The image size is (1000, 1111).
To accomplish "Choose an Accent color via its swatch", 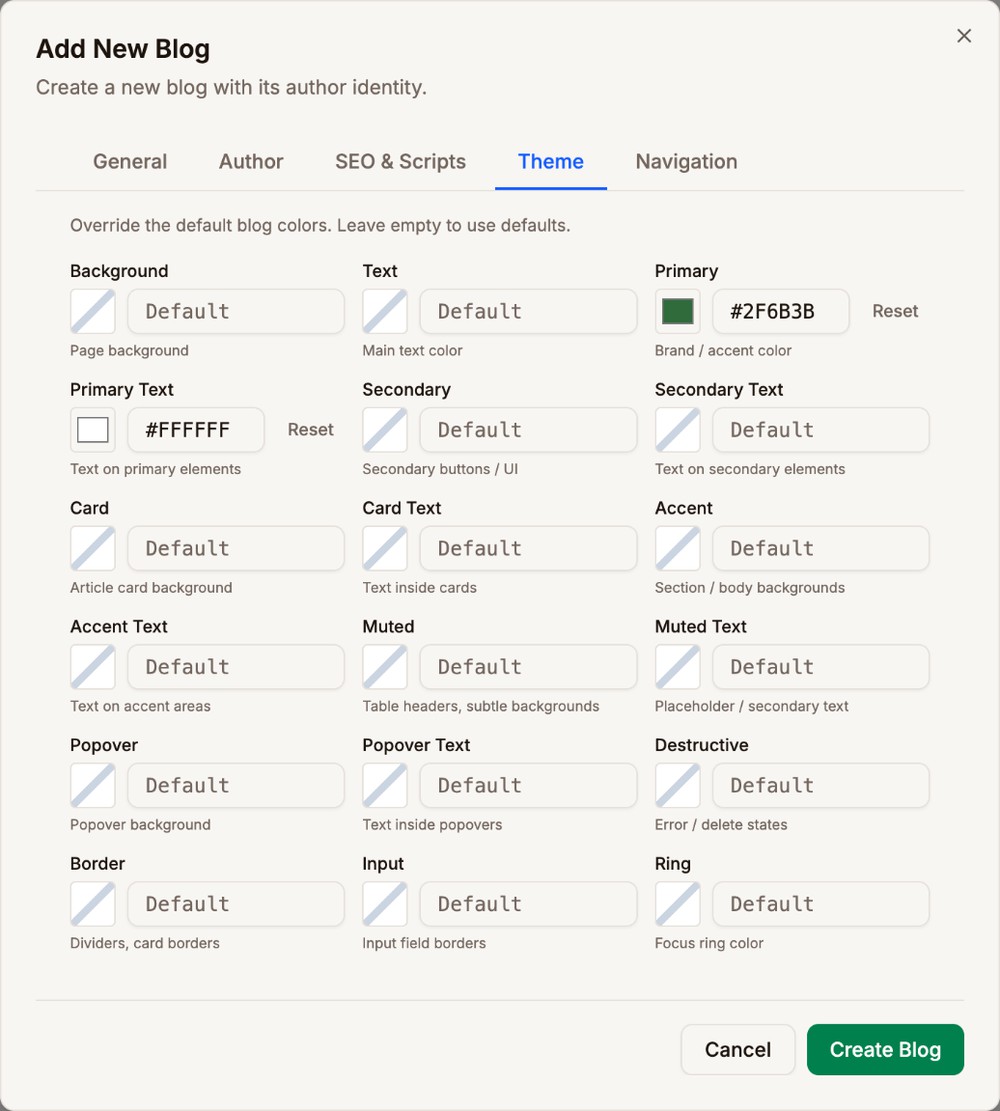I will pos(678,548).
